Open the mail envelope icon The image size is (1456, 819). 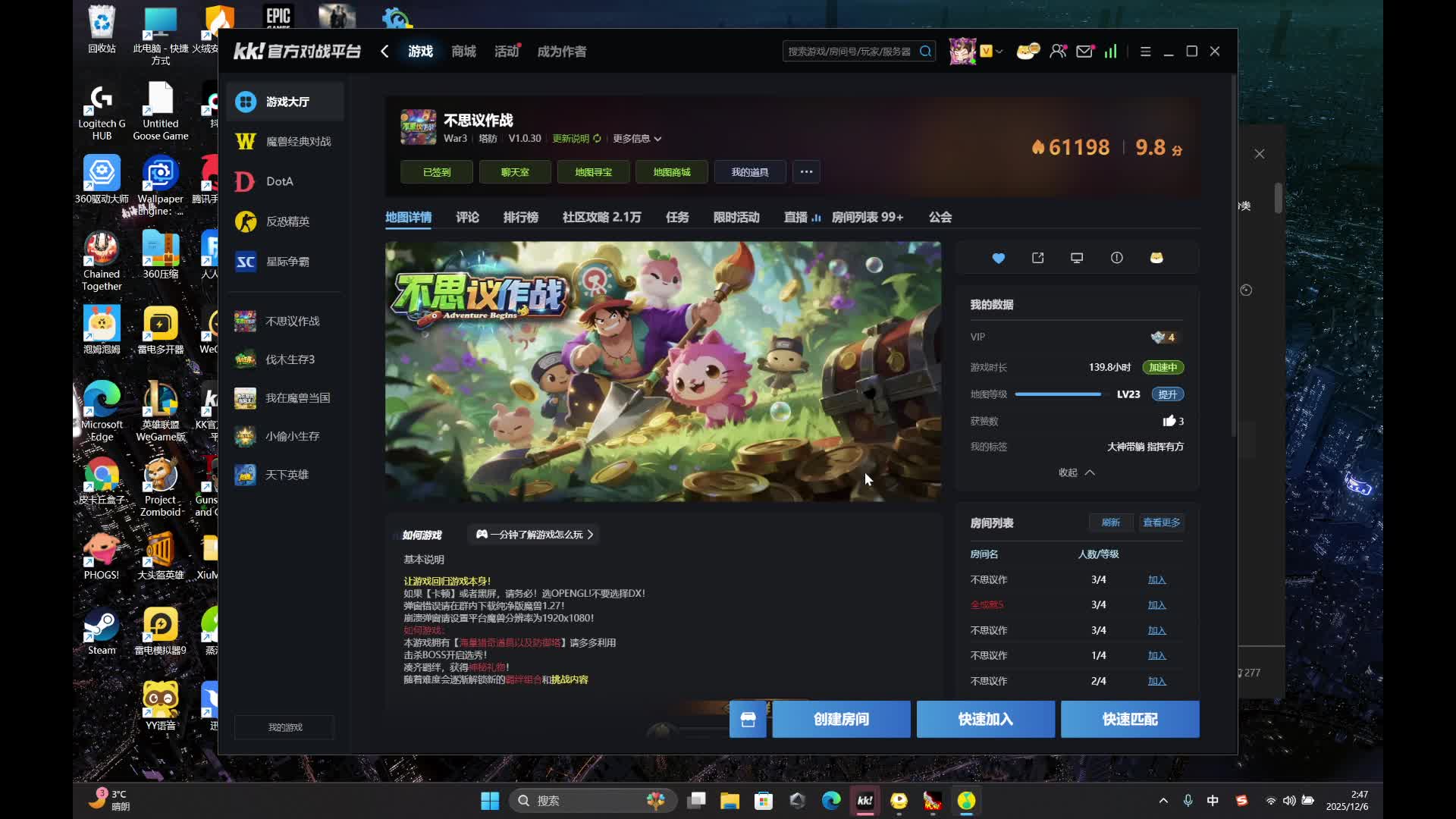click(1084, 52)
